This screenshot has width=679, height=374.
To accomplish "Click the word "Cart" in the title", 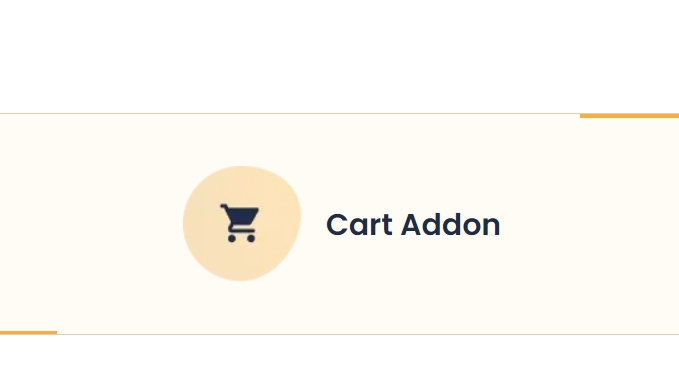I will (x=359, y=225).
